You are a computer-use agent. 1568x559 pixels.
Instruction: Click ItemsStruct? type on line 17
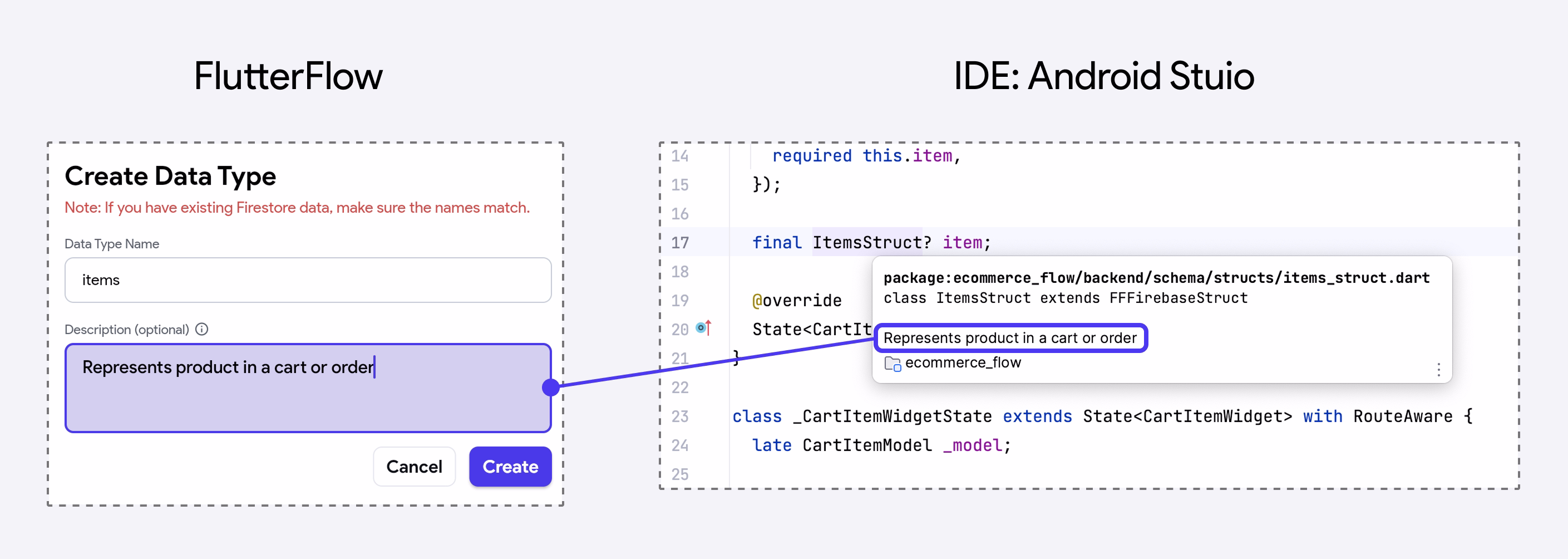click(x=872, y=242)
